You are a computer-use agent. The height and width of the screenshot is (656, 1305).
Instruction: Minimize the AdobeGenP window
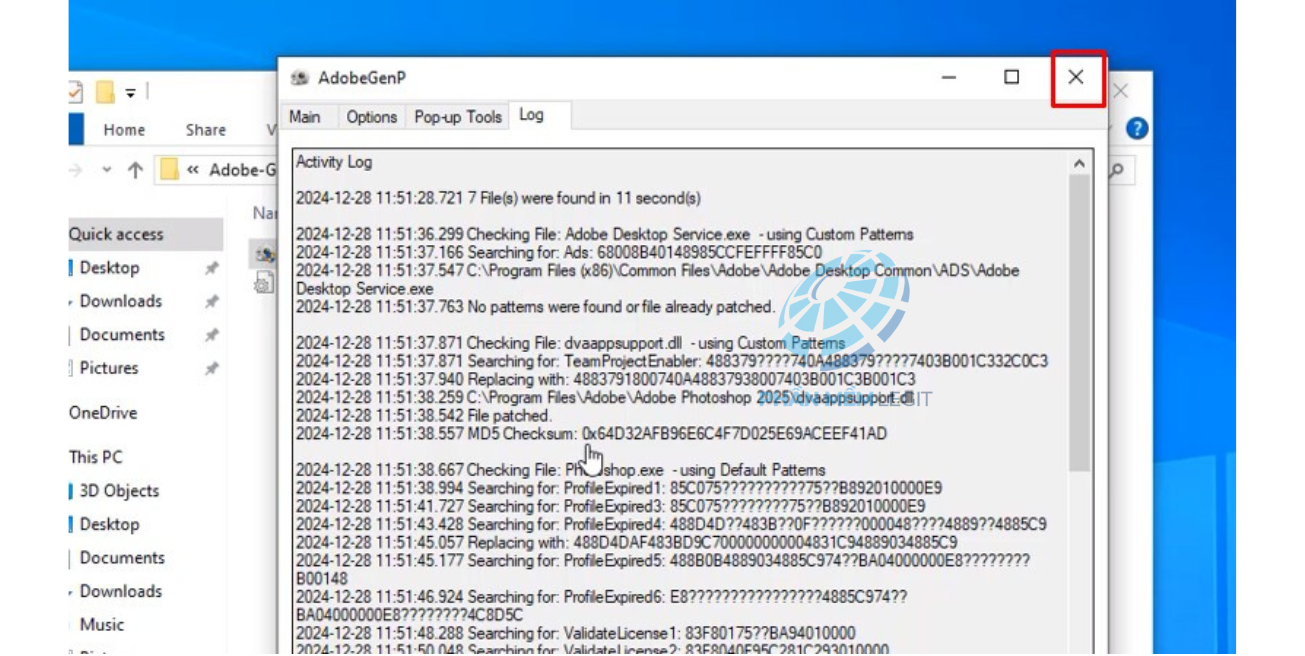click(949, 77)
